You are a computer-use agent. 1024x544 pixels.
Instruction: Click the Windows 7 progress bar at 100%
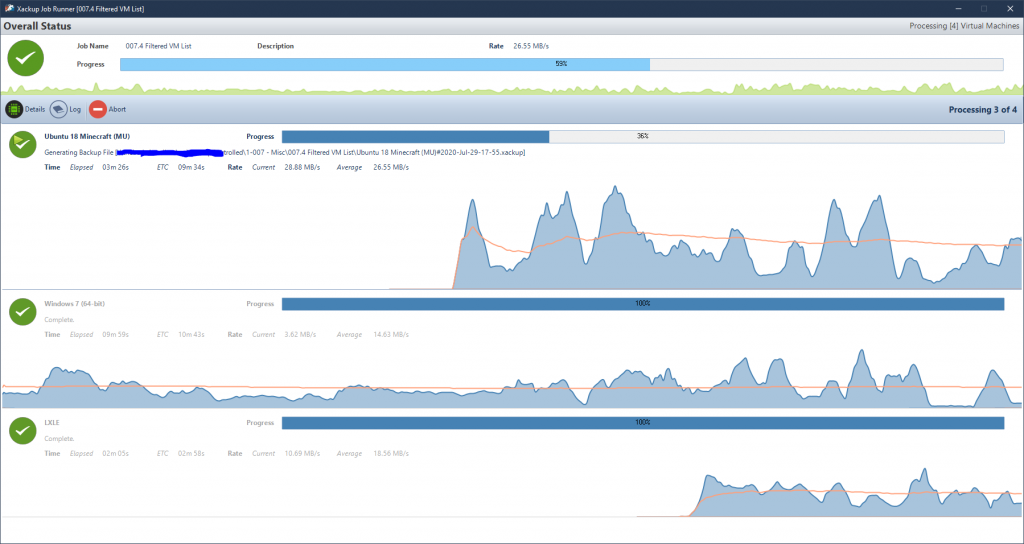tap(643, 304)
